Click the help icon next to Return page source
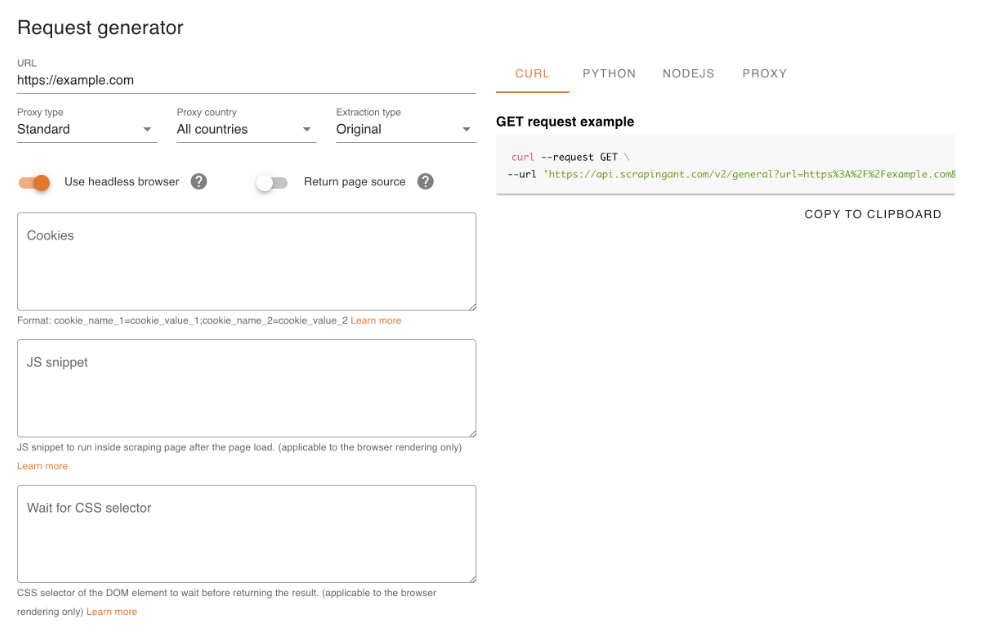996x636 pixels. coord(426,182)
